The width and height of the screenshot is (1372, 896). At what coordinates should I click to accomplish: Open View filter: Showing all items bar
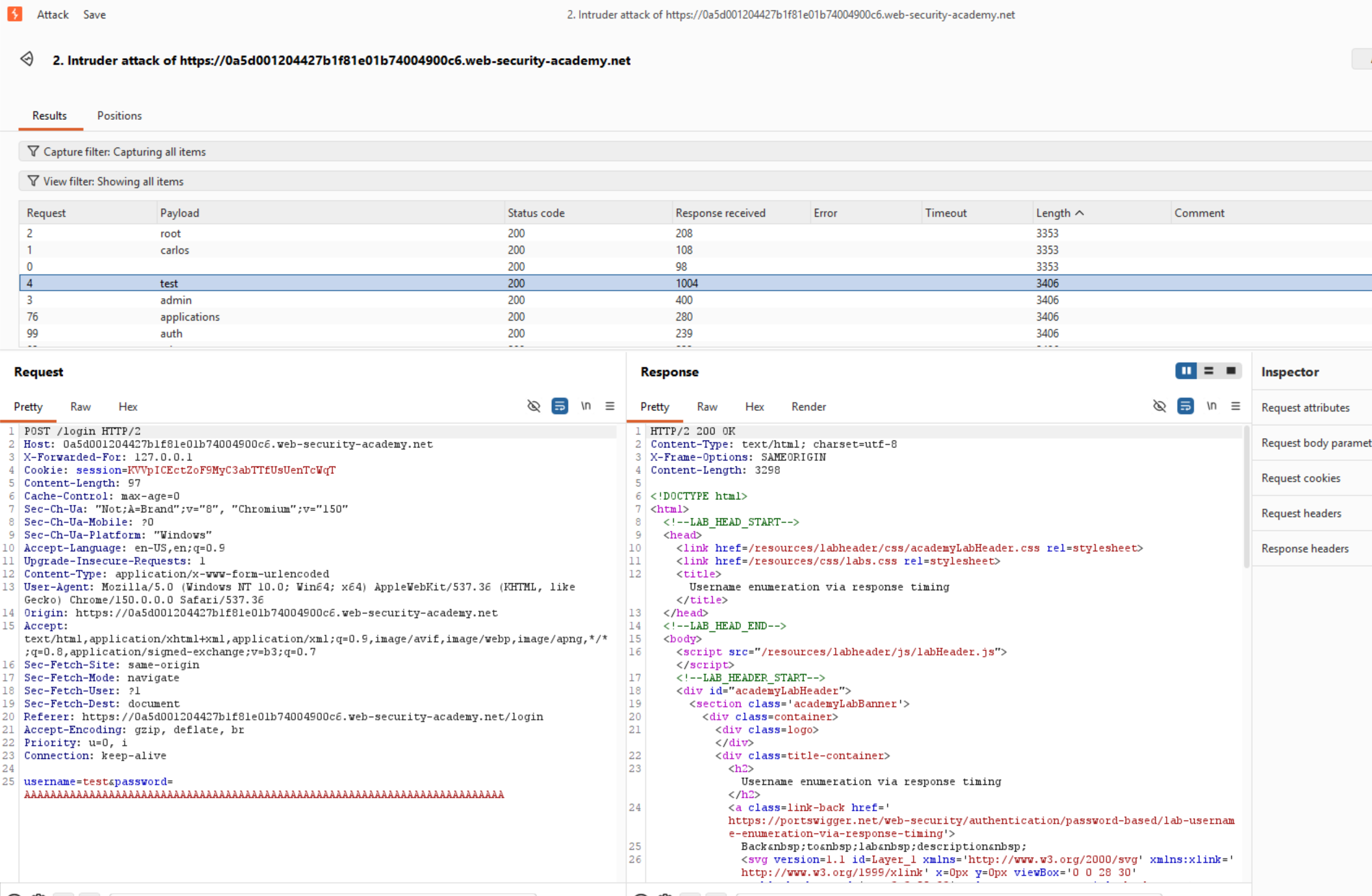click(695, 181)
